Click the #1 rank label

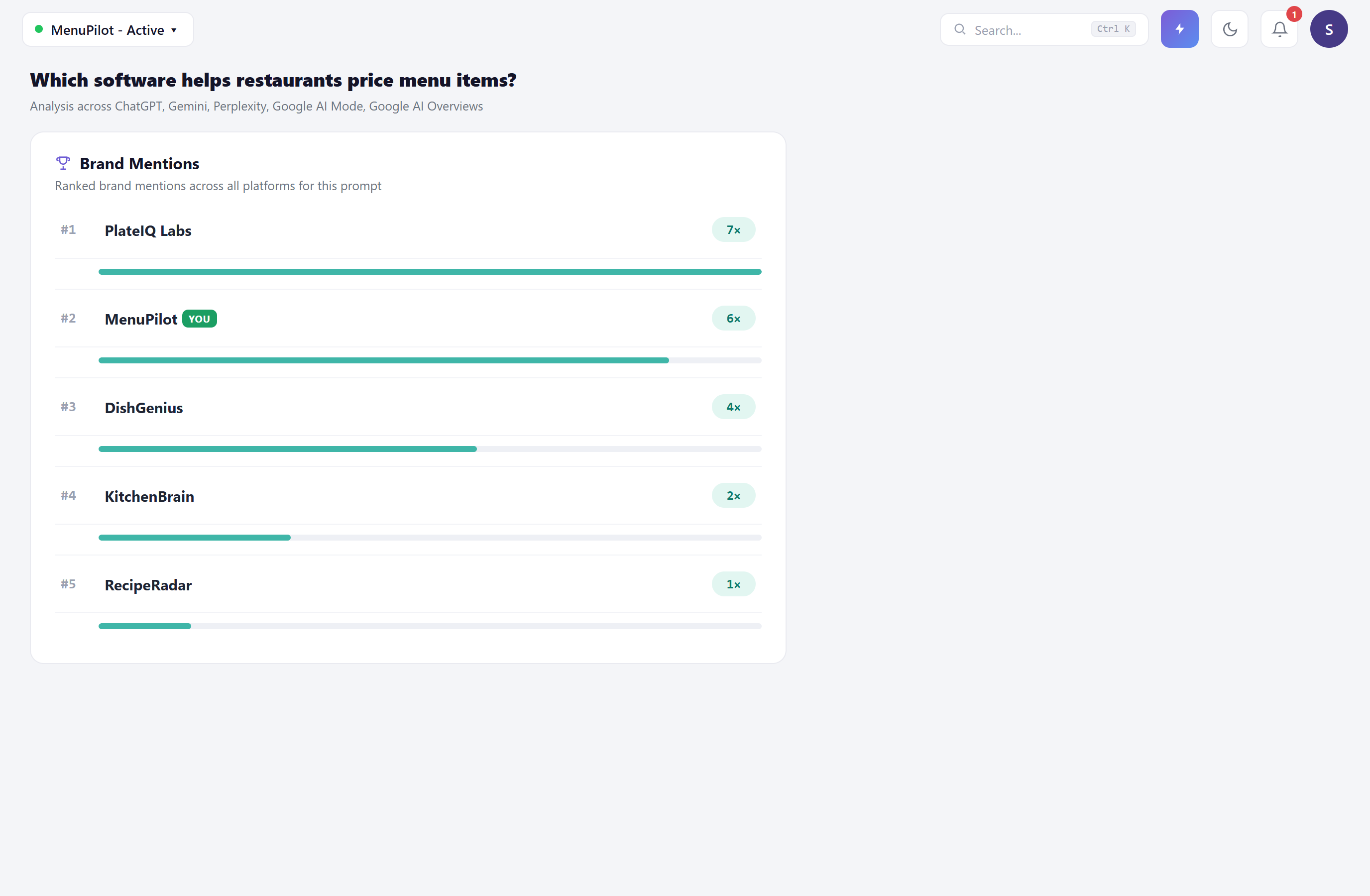(69, 229)
